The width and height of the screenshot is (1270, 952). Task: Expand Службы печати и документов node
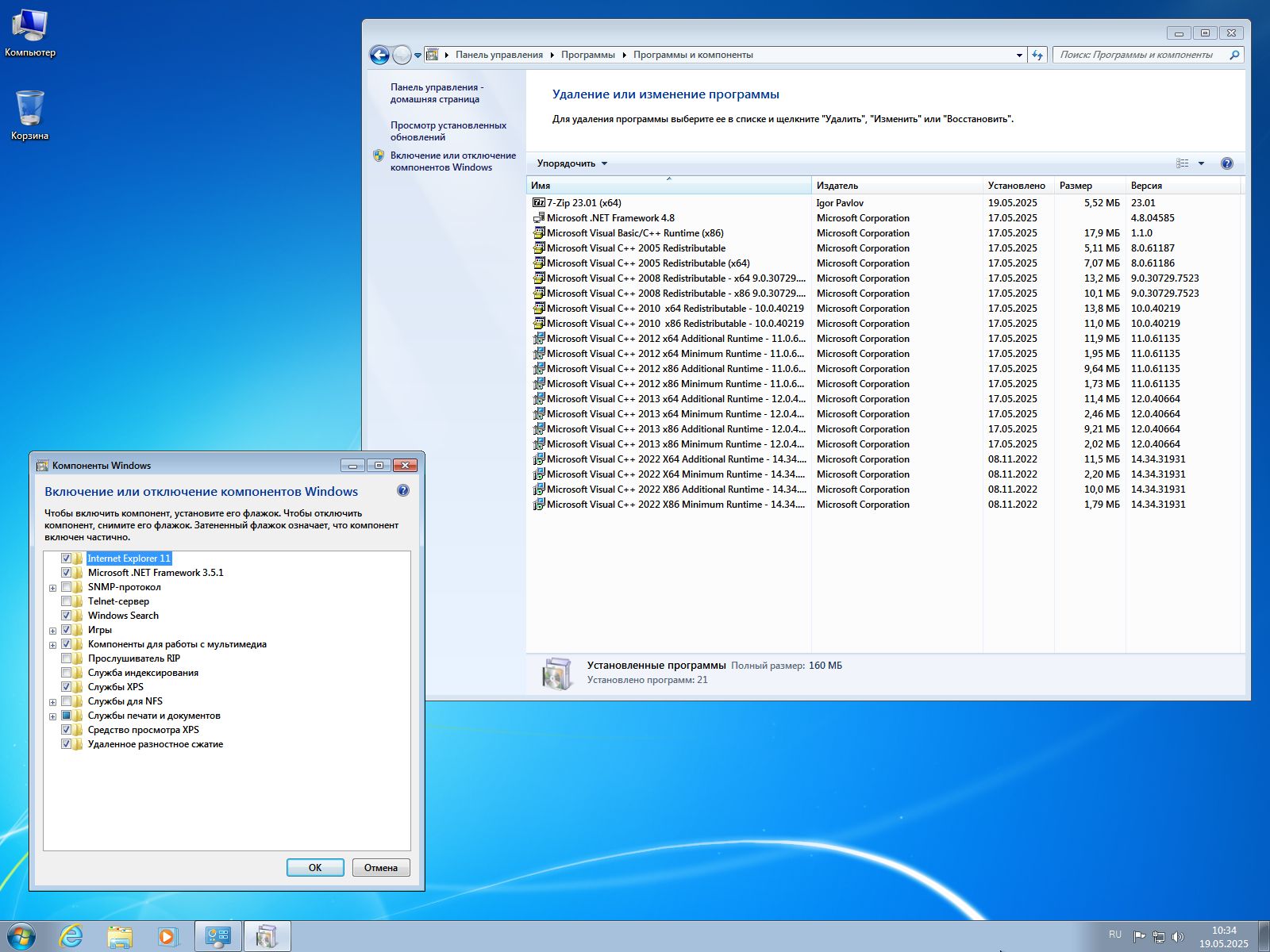tap(53, 716)
